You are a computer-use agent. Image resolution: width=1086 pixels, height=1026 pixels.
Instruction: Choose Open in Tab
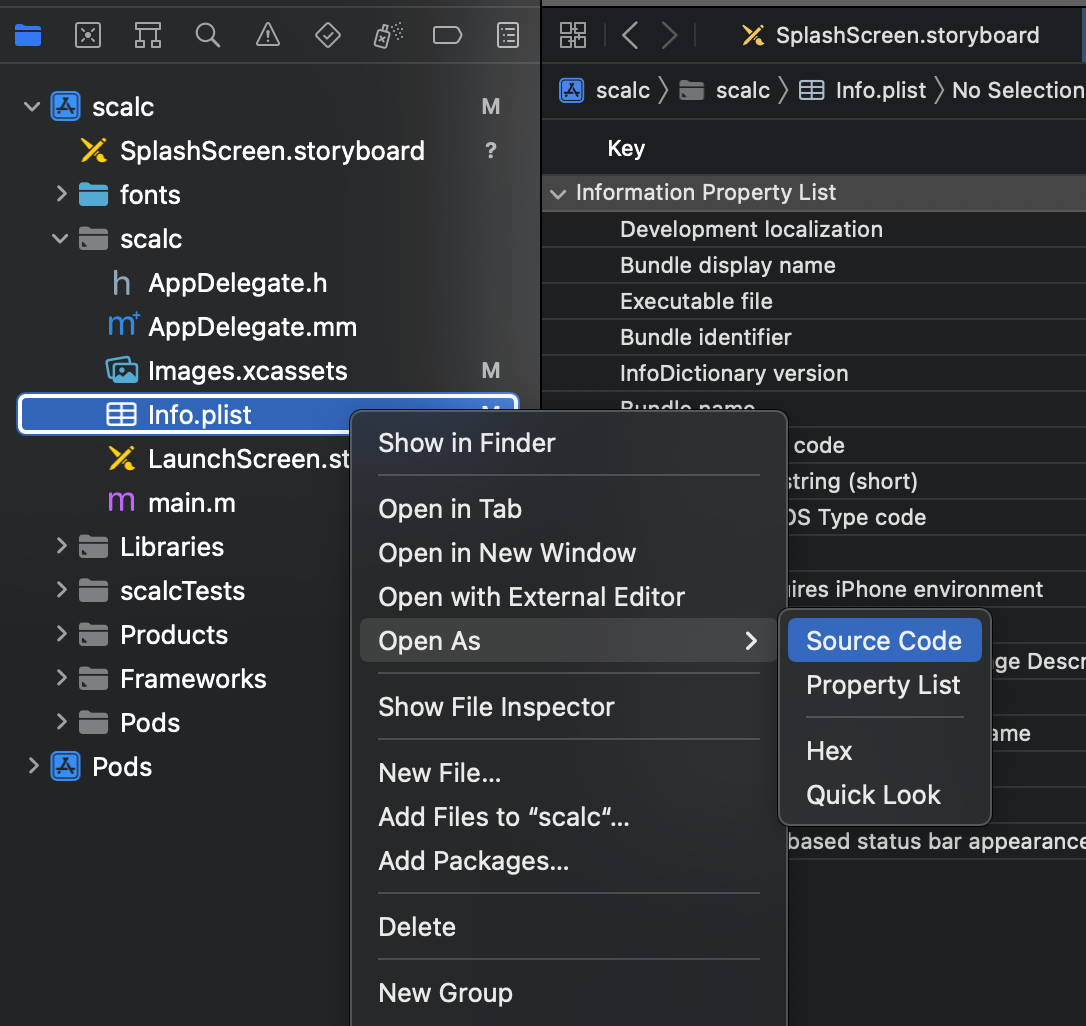(568, 509)
